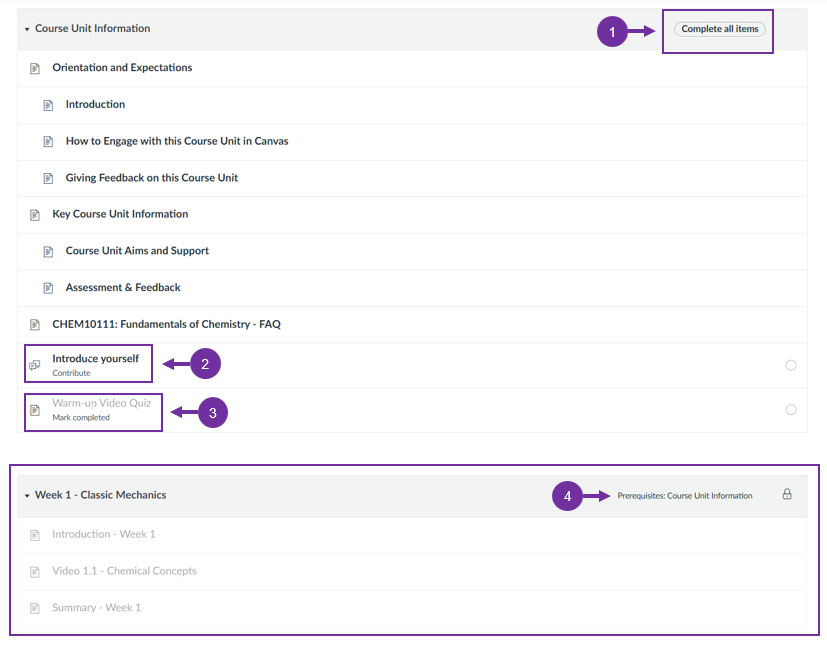Click the discussion icon beside Introduce yourself
Screen dimensions: 827x645
35,365
